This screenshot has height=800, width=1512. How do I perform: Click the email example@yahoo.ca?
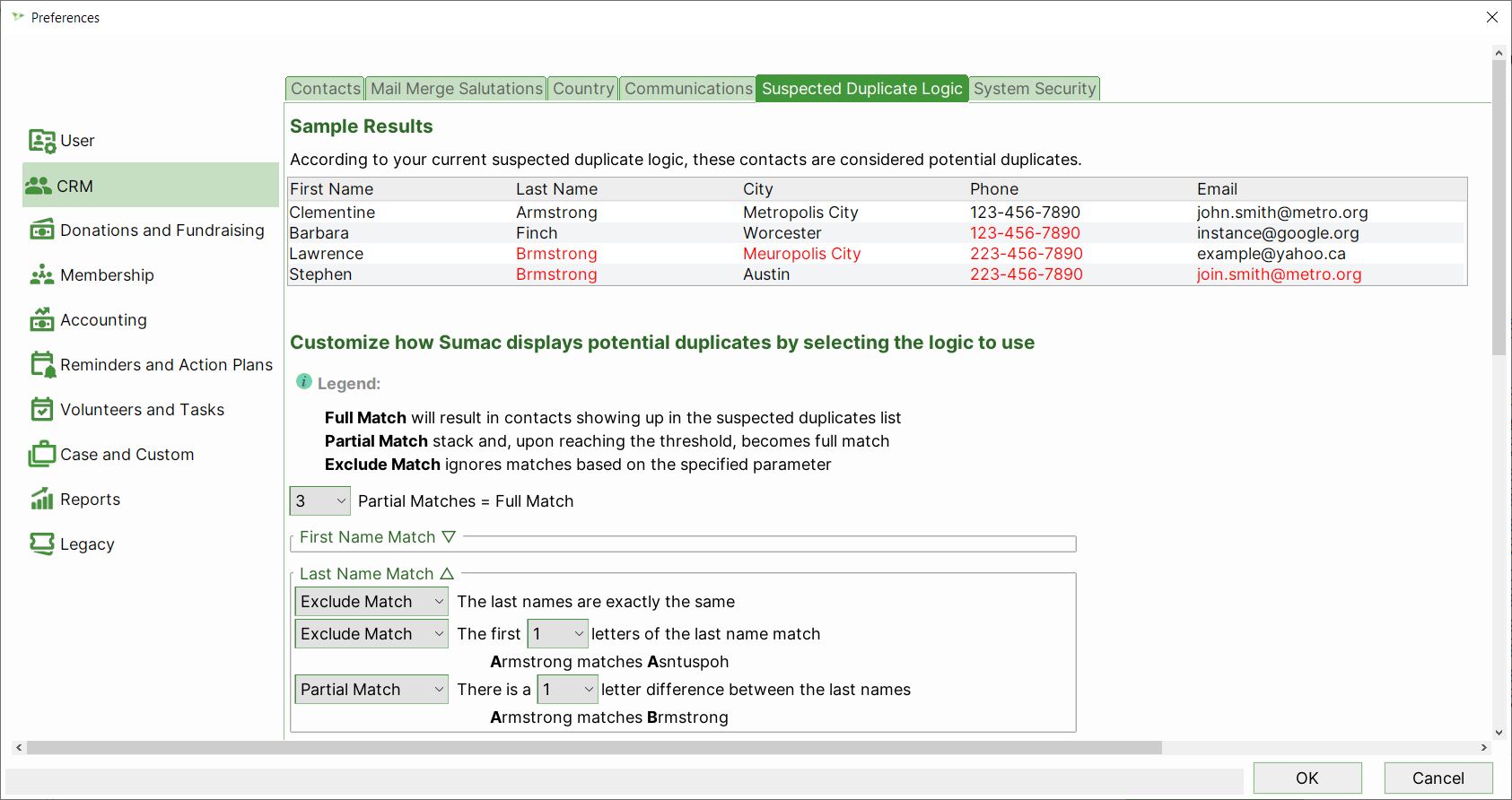(x=1272, y=254)
